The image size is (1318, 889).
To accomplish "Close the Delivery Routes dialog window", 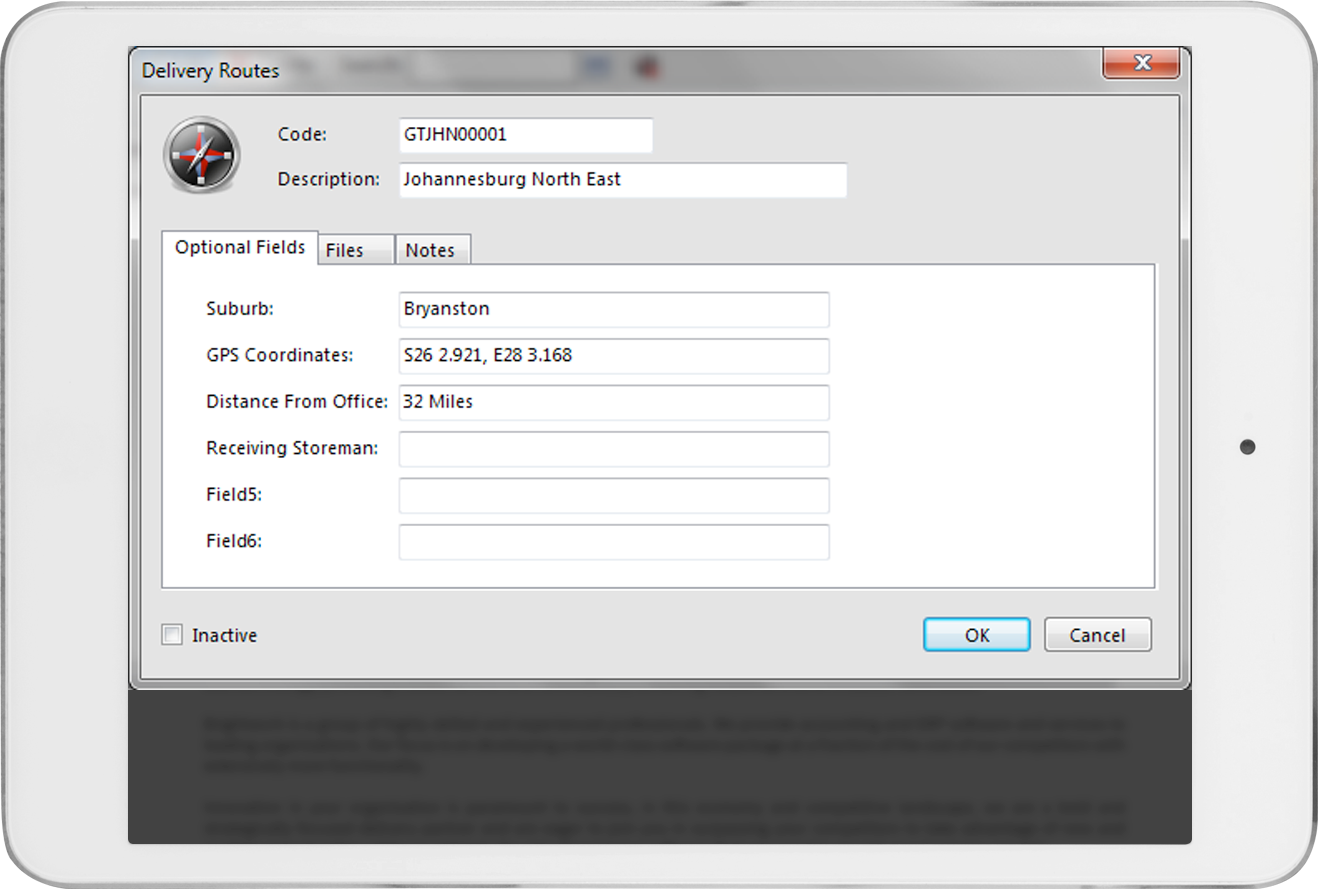I will (x=1141, y=64).
